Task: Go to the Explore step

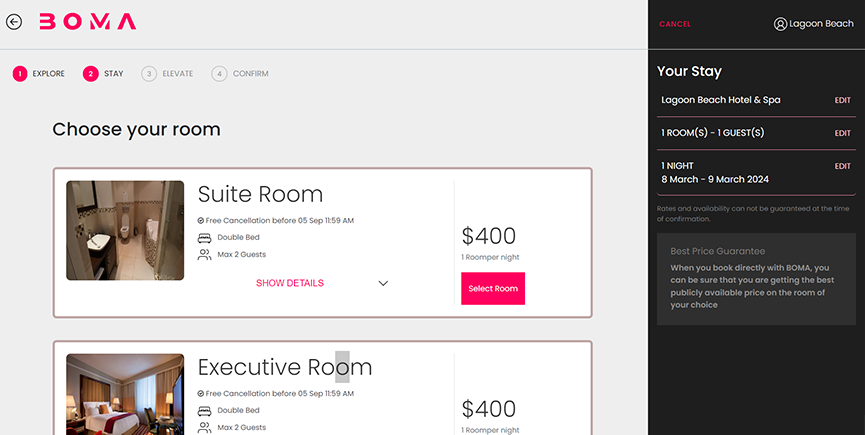Action: pyautogui.click(x=39, y=73)
